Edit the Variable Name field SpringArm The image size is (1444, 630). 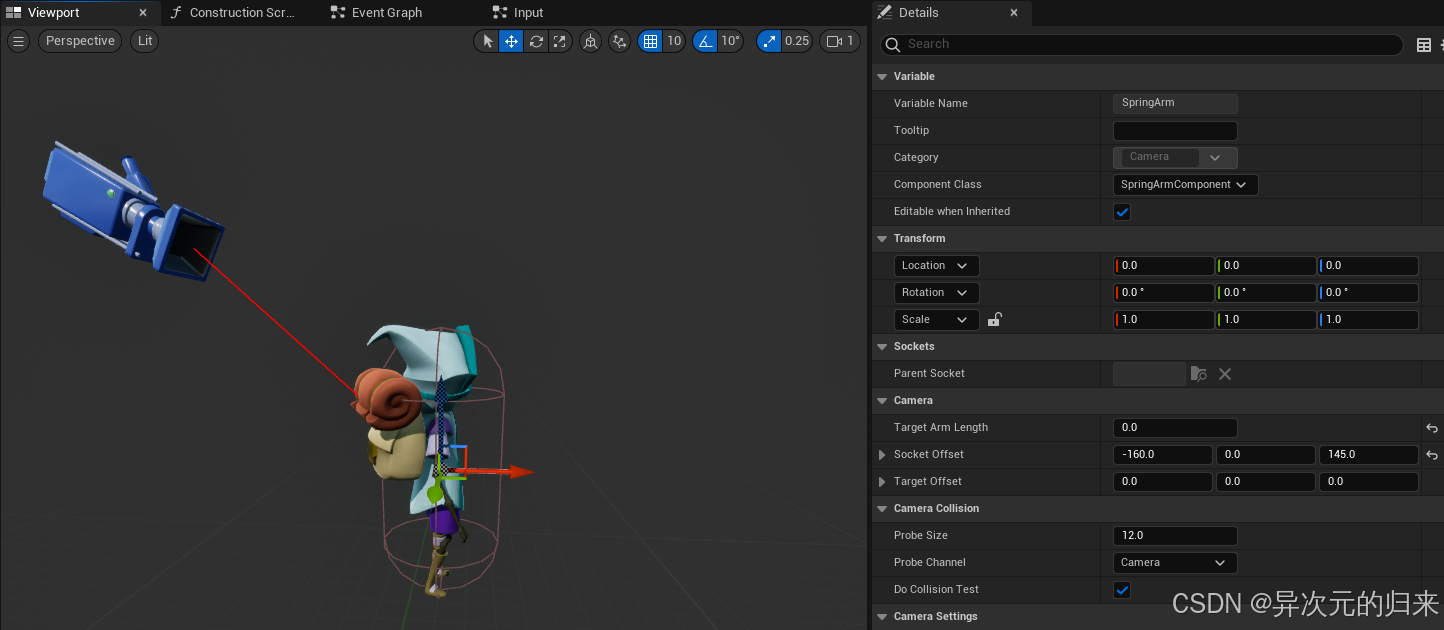[1175, 103]
